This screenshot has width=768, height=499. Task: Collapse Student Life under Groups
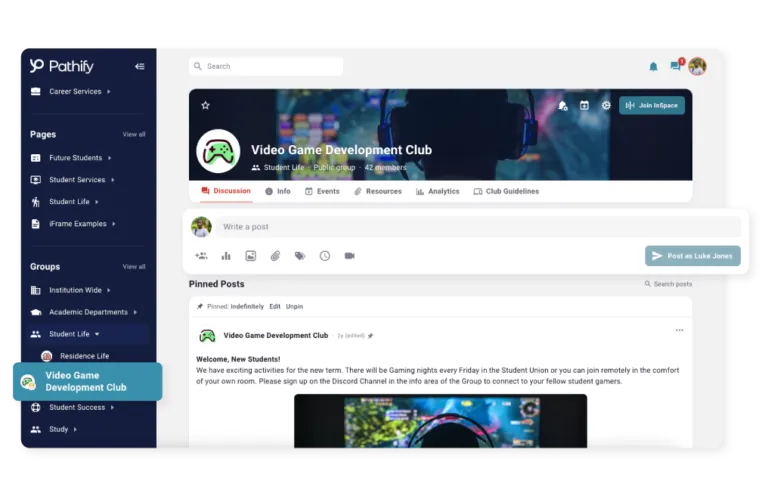point(88,334)
